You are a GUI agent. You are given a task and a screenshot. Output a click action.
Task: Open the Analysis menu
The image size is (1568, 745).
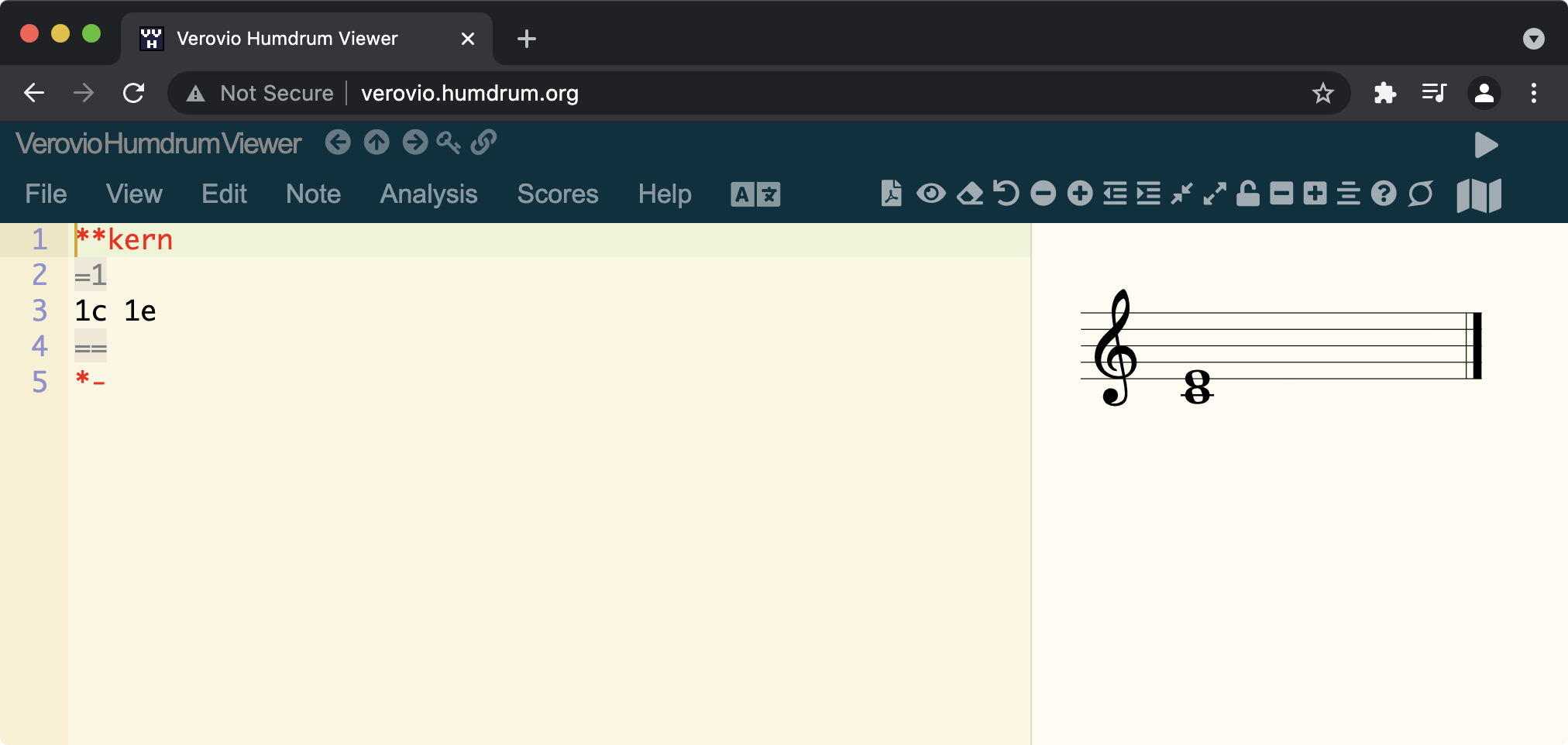pos(428,194)
